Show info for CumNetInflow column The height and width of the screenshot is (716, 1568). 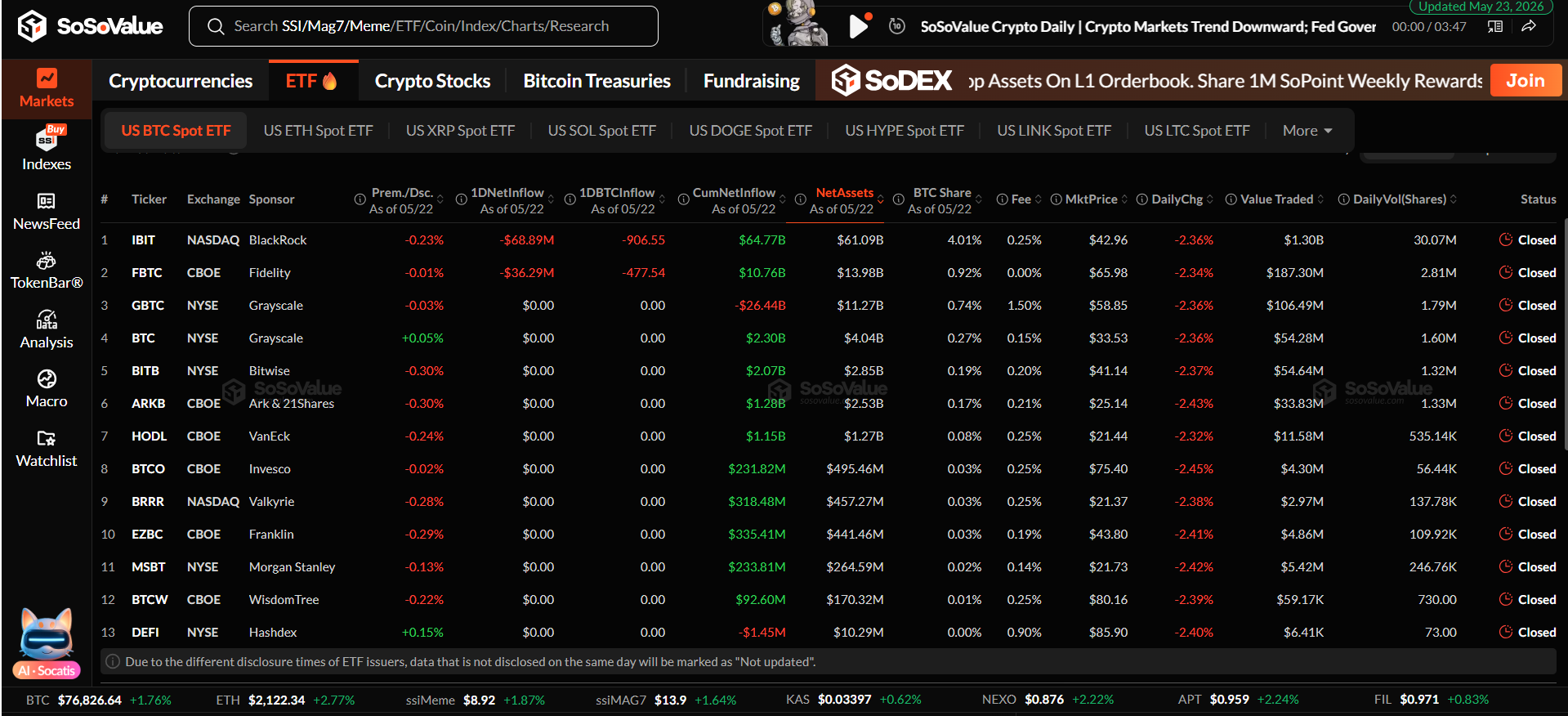coord(683,199)
